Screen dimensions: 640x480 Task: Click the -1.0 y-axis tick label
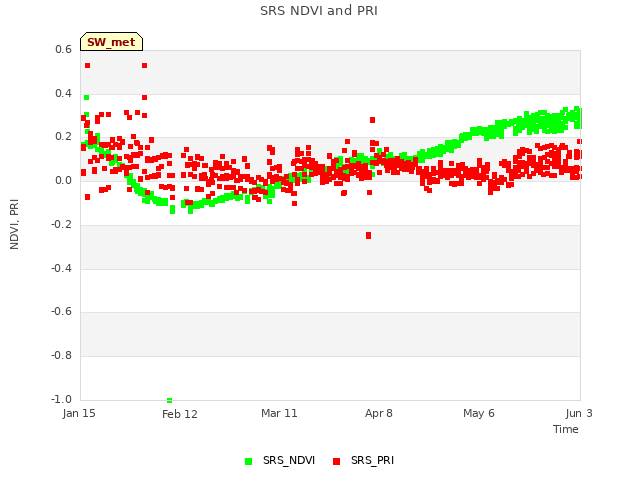[x=61, y=399]
